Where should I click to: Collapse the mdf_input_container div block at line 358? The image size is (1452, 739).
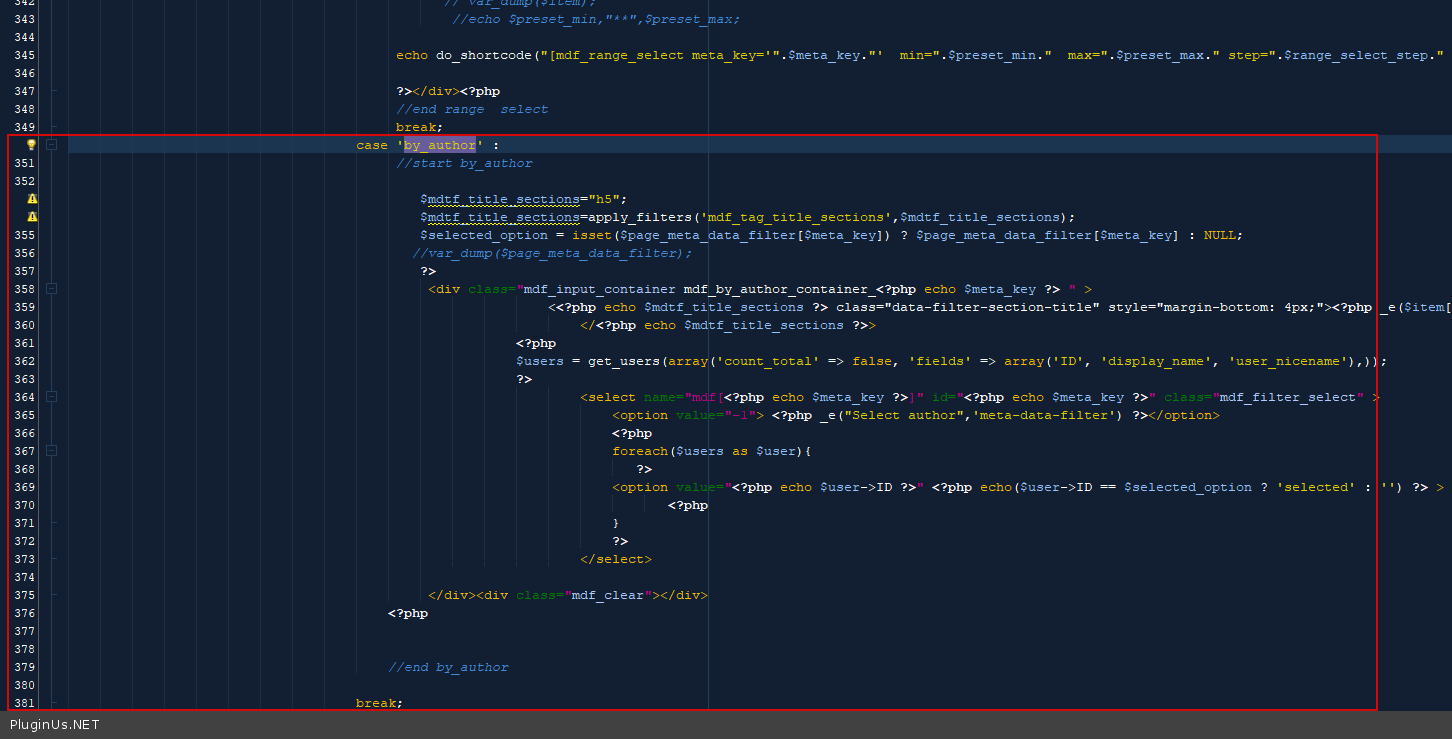pyautogui.click(x=52, y=289)
